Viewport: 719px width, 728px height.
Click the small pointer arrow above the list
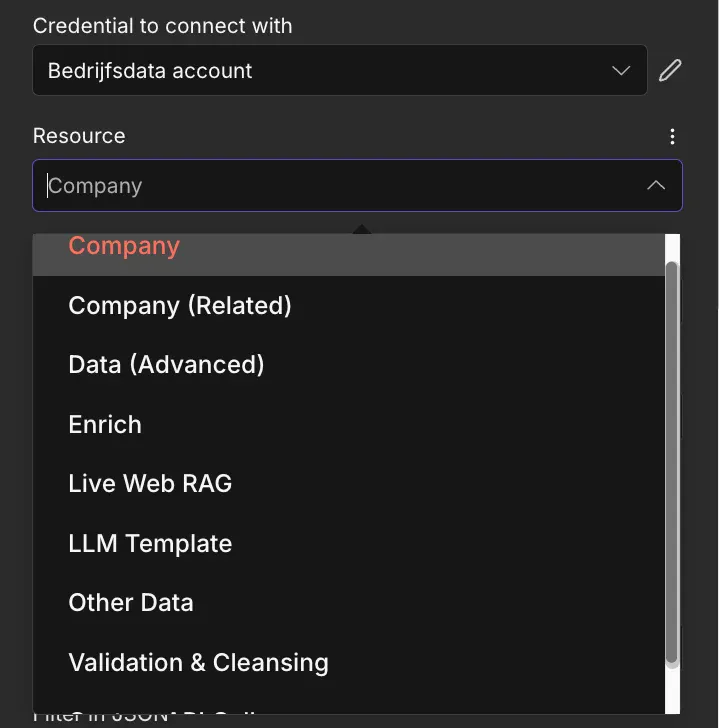click(x=361, y=229)
